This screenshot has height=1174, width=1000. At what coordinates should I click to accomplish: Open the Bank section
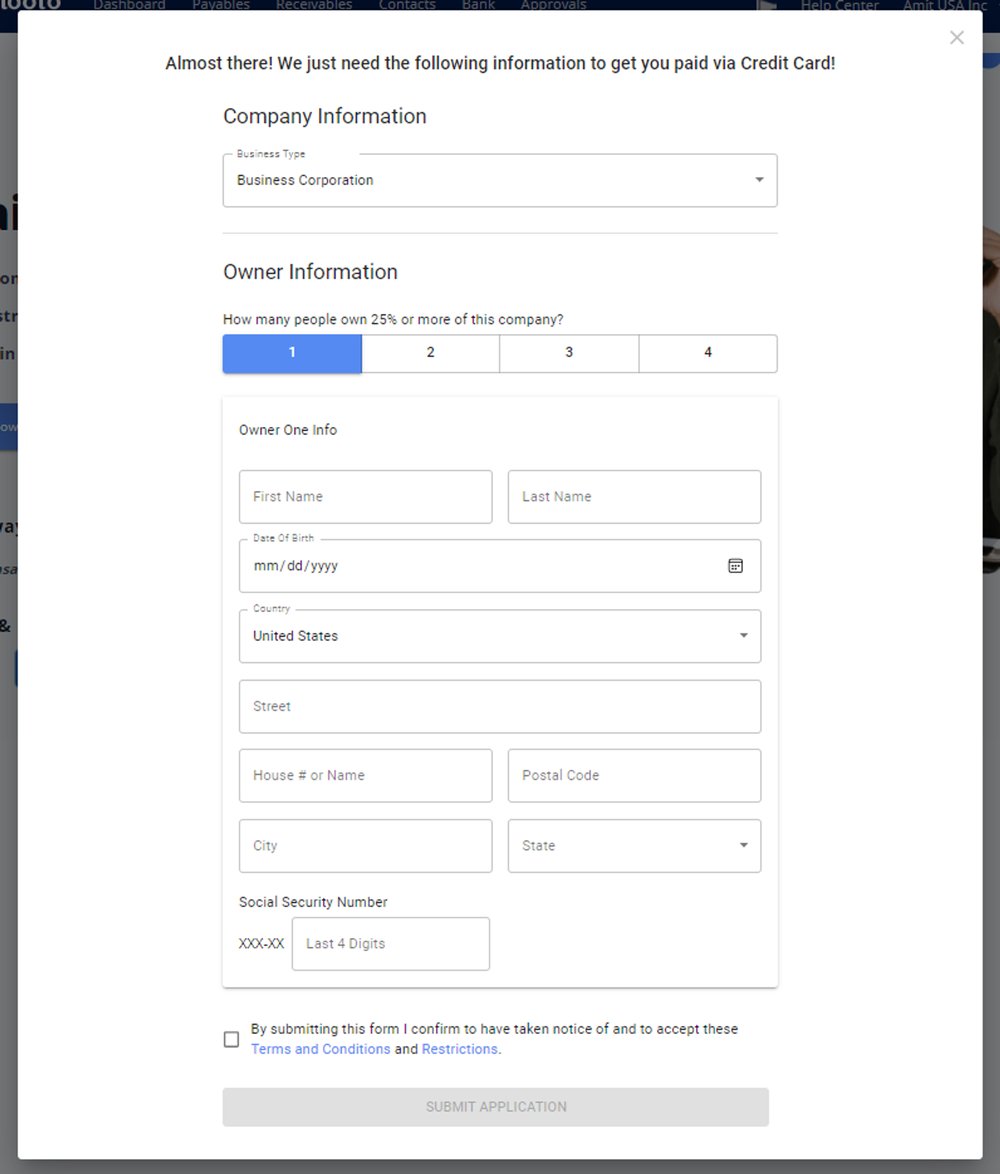478,5
